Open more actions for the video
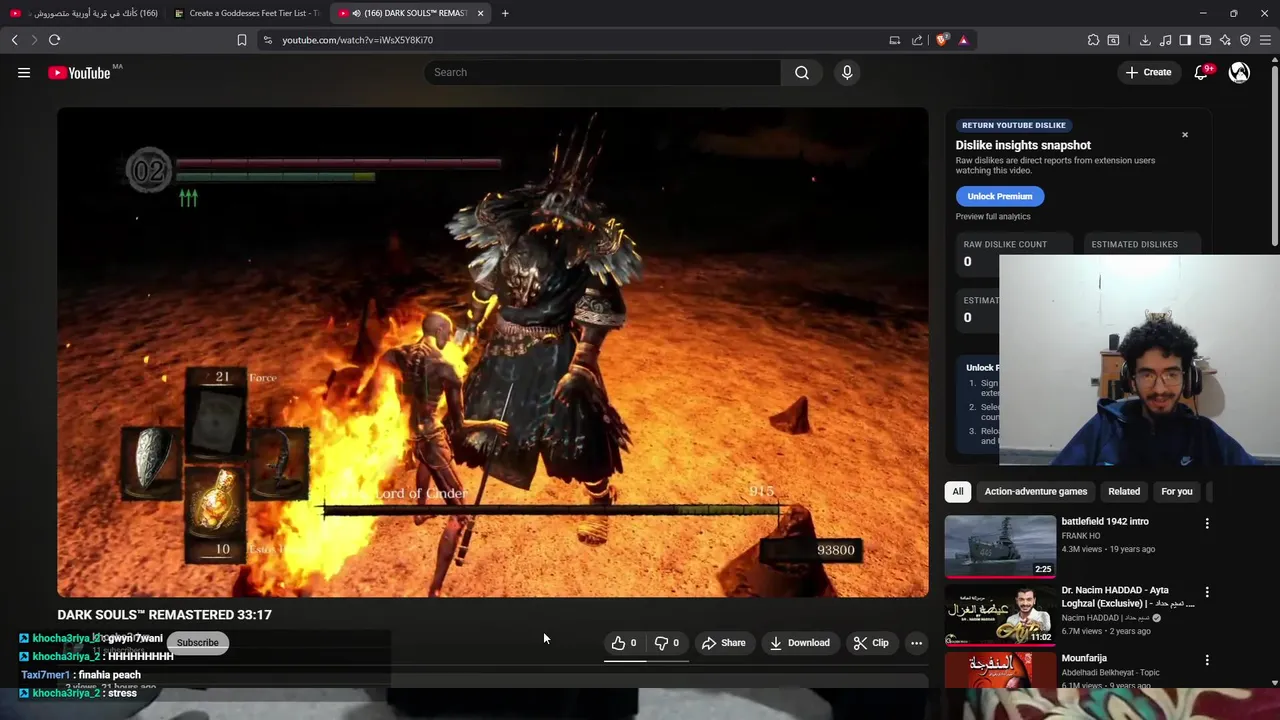Screen dimensions: 1280x720 [916, 643]
